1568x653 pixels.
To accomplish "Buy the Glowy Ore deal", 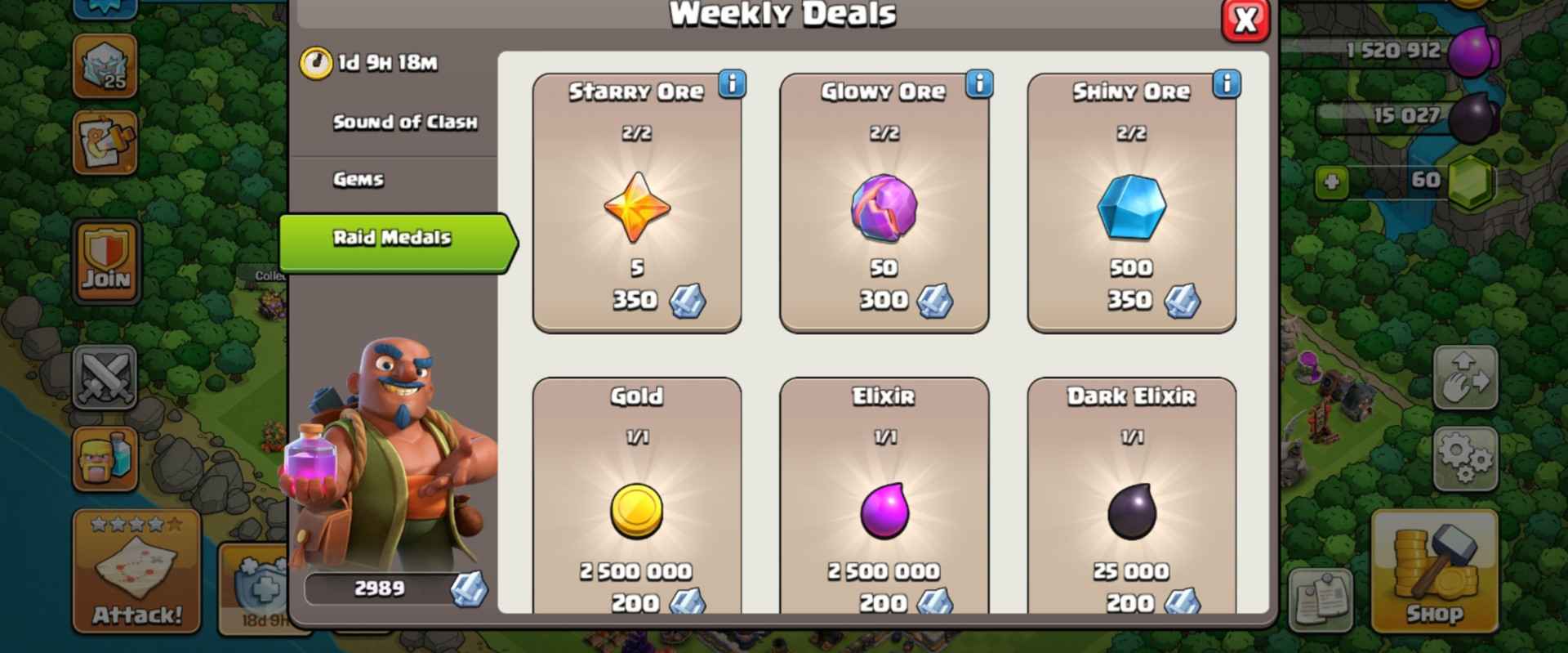I will click(884, 203).
